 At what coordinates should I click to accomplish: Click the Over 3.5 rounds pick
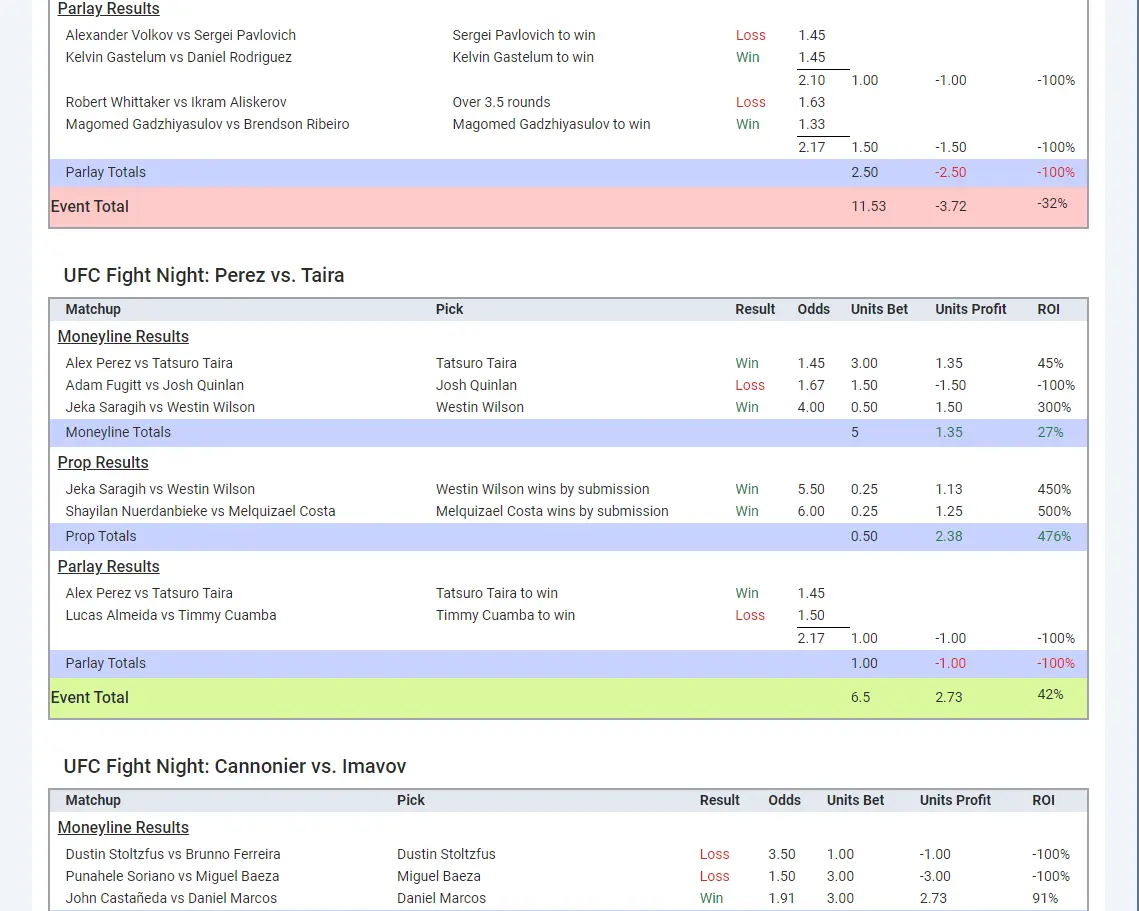(x=501, y=102)
